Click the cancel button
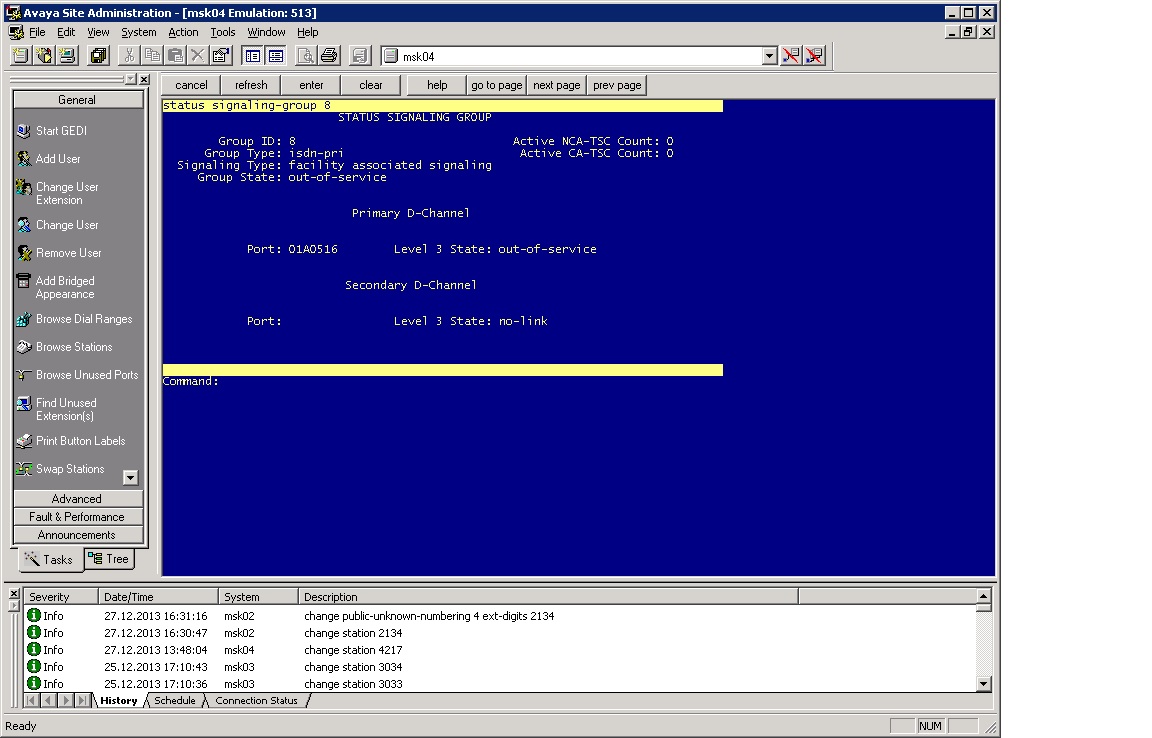This screenshot has width=1152, height=738. 191,85
